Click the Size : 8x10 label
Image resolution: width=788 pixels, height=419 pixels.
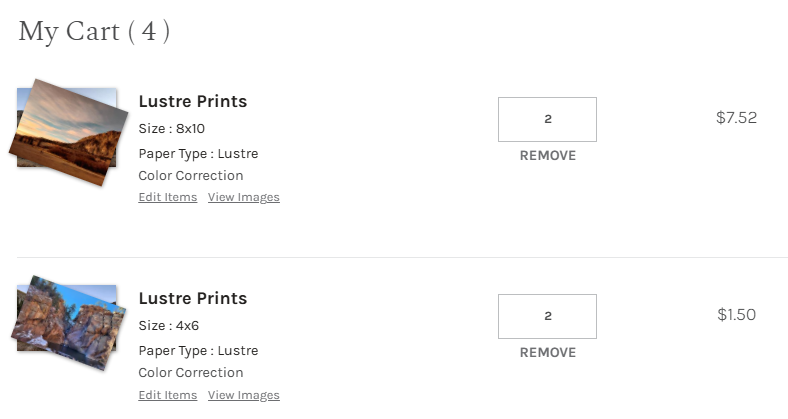(x=171, y=129)
